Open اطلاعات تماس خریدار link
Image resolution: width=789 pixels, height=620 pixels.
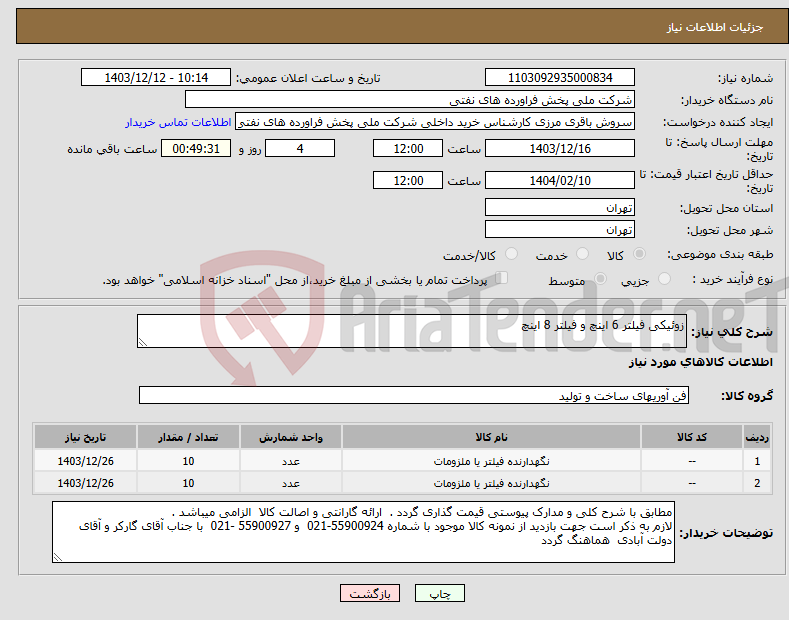point(178,122)
